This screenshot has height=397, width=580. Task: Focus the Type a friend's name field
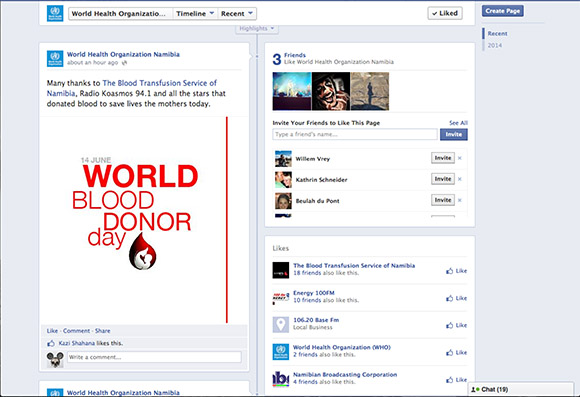(x=355, y=134)
